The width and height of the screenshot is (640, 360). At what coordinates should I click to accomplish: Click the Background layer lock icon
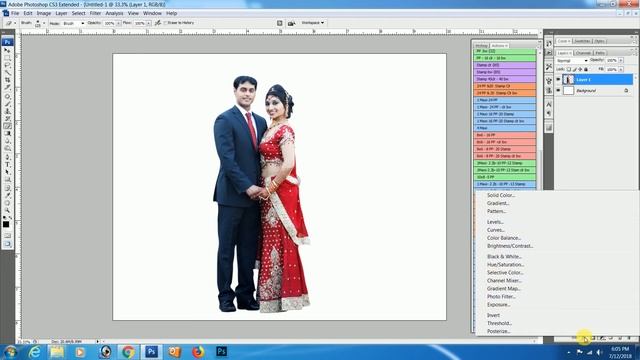(x=626, y=91)
